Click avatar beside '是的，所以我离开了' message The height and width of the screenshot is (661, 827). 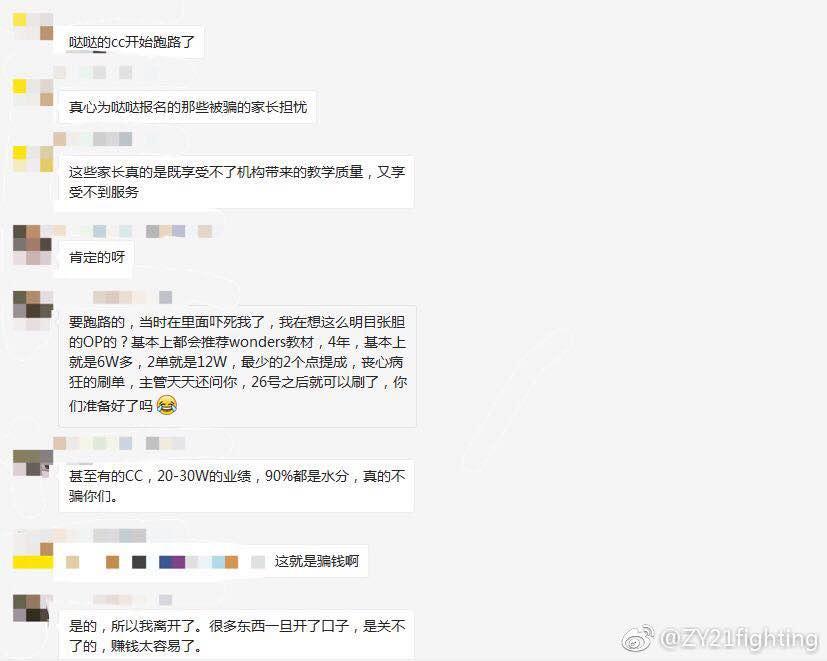[x=33, y=608]
